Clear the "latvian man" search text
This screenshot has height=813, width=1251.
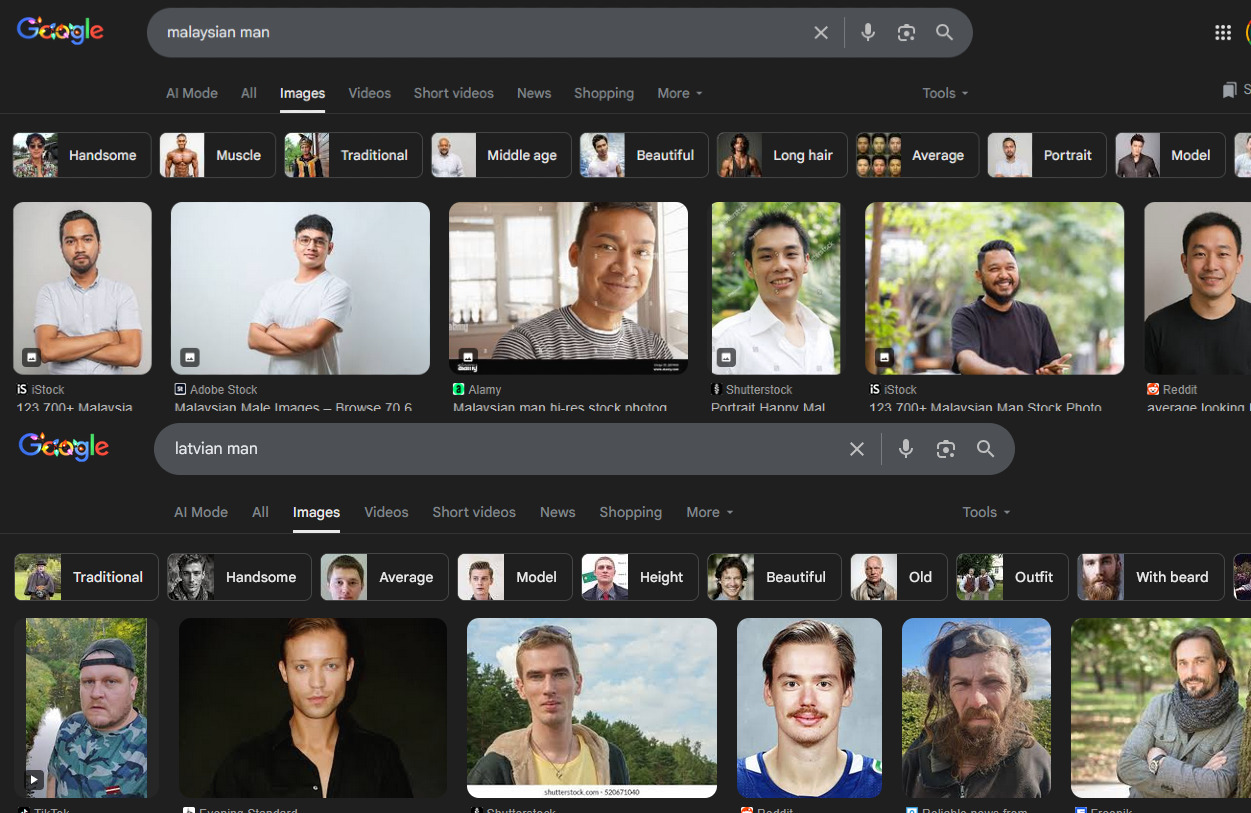(x=857, y=449)
